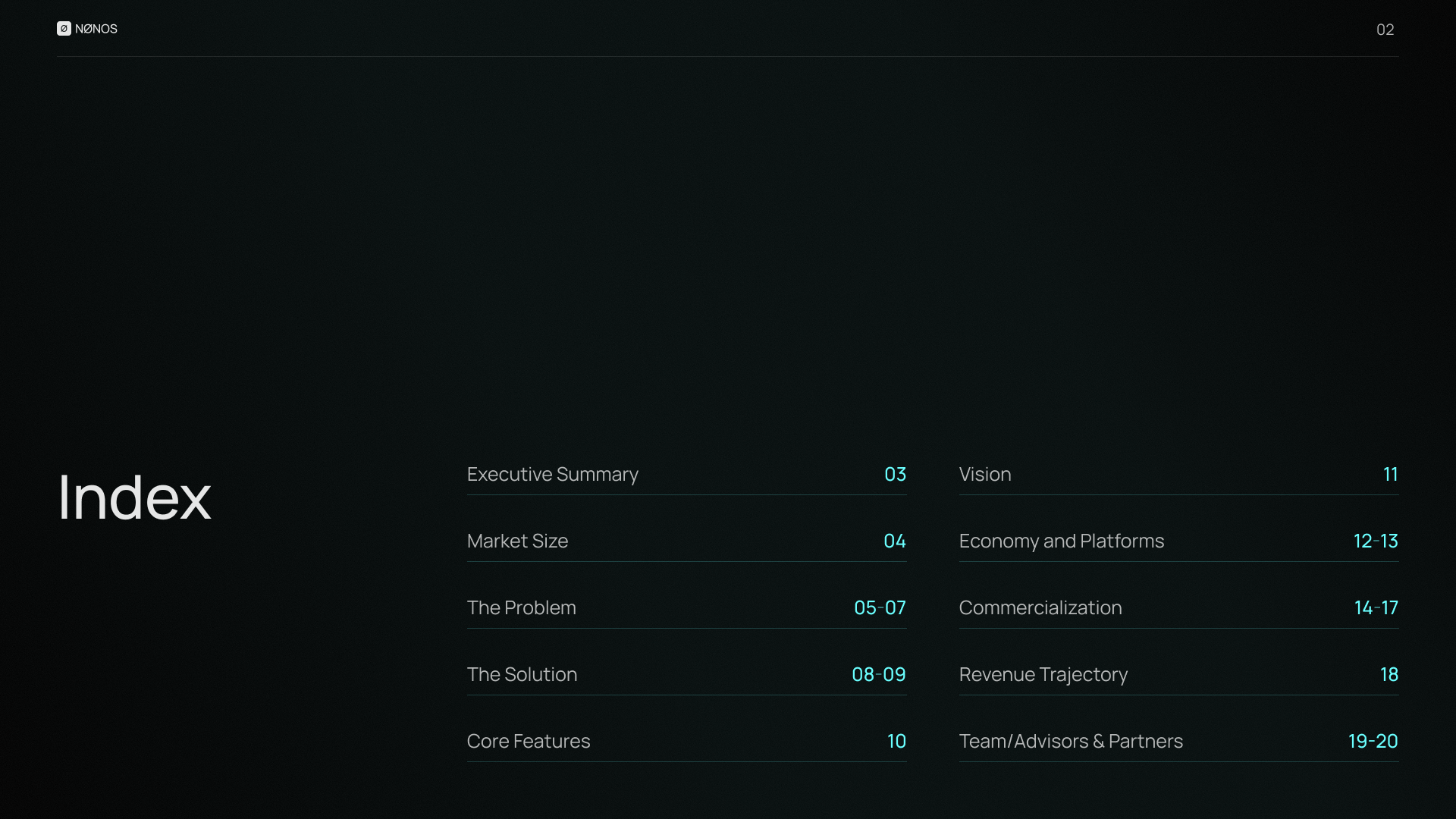Click the Index heading
This screenshot has width=1456, height=819.
(134, 497)
